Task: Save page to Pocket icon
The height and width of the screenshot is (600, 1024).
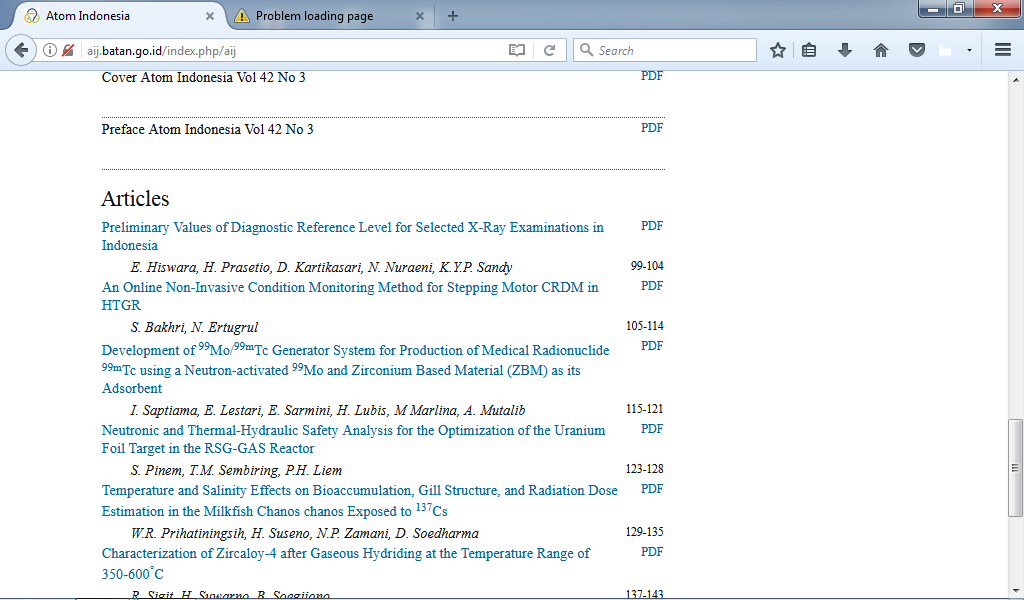Action: click(916, 50)
